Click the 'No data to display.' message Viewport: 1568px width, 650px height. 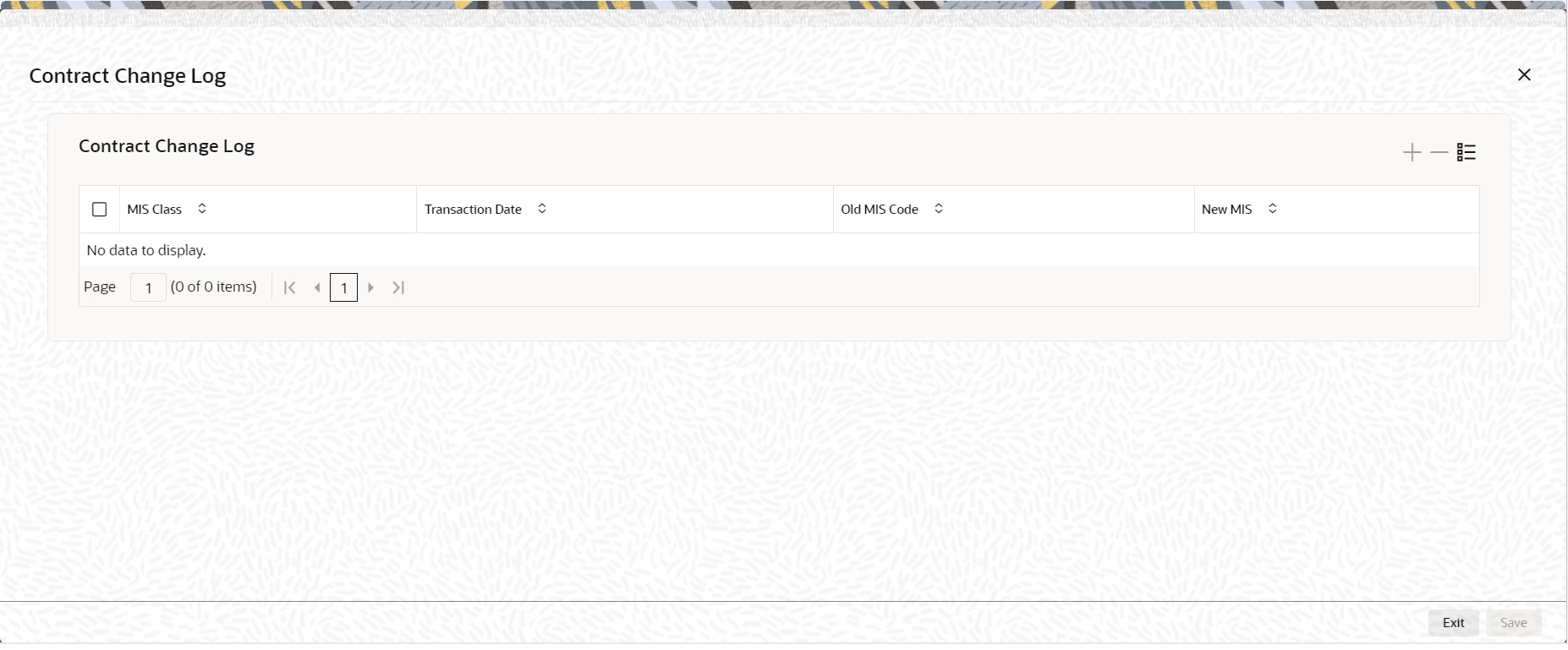click(146, 250)
